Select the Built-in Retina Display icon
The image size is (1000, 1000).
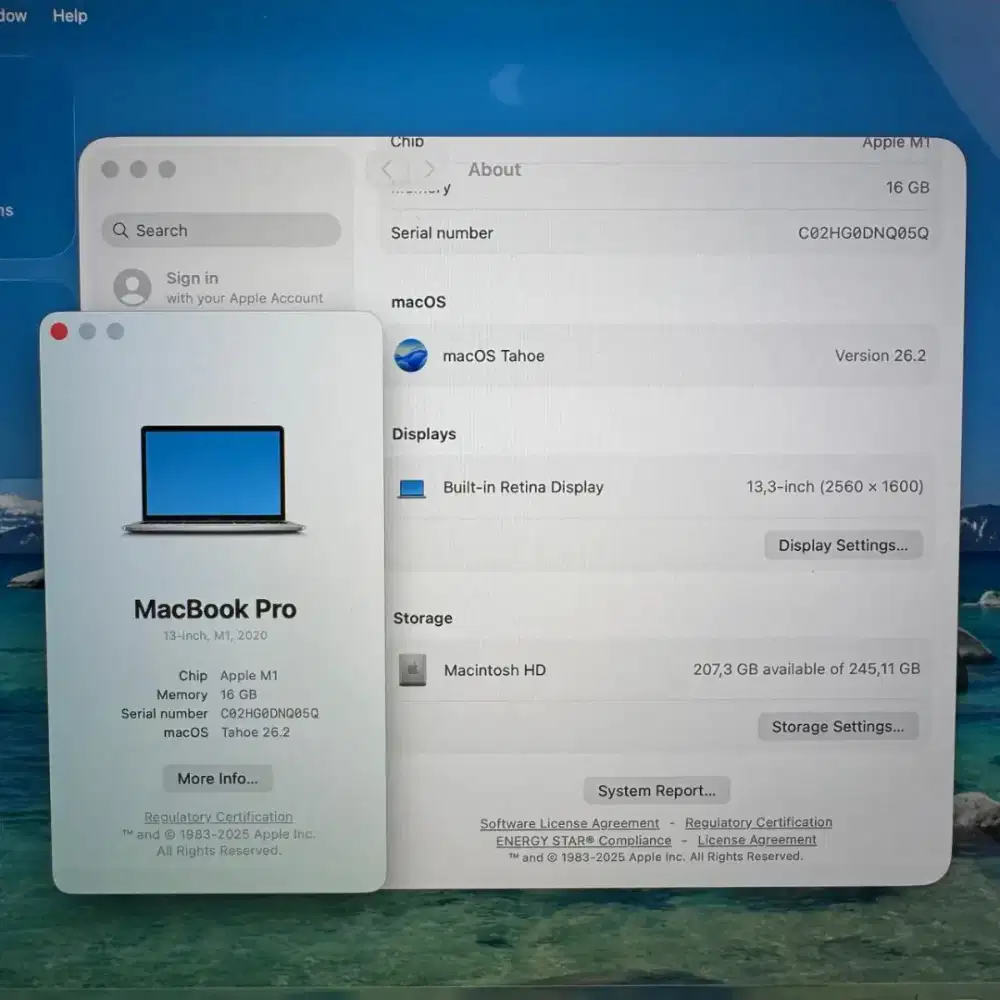[412, 488]
